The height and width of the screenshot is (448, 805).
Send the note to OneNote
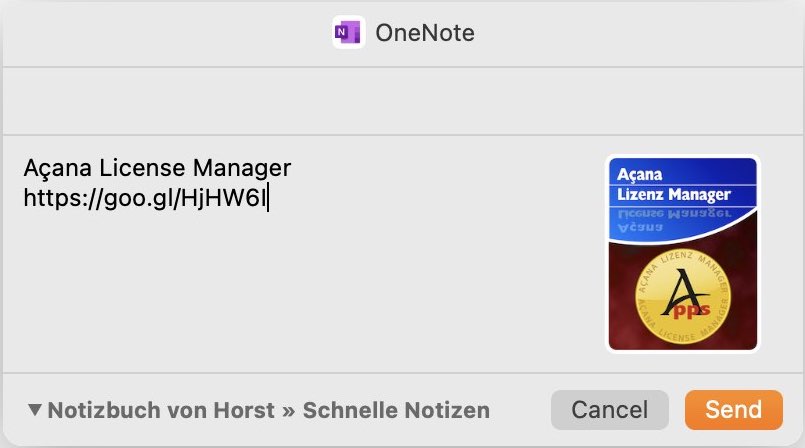[x=734, y=410]
